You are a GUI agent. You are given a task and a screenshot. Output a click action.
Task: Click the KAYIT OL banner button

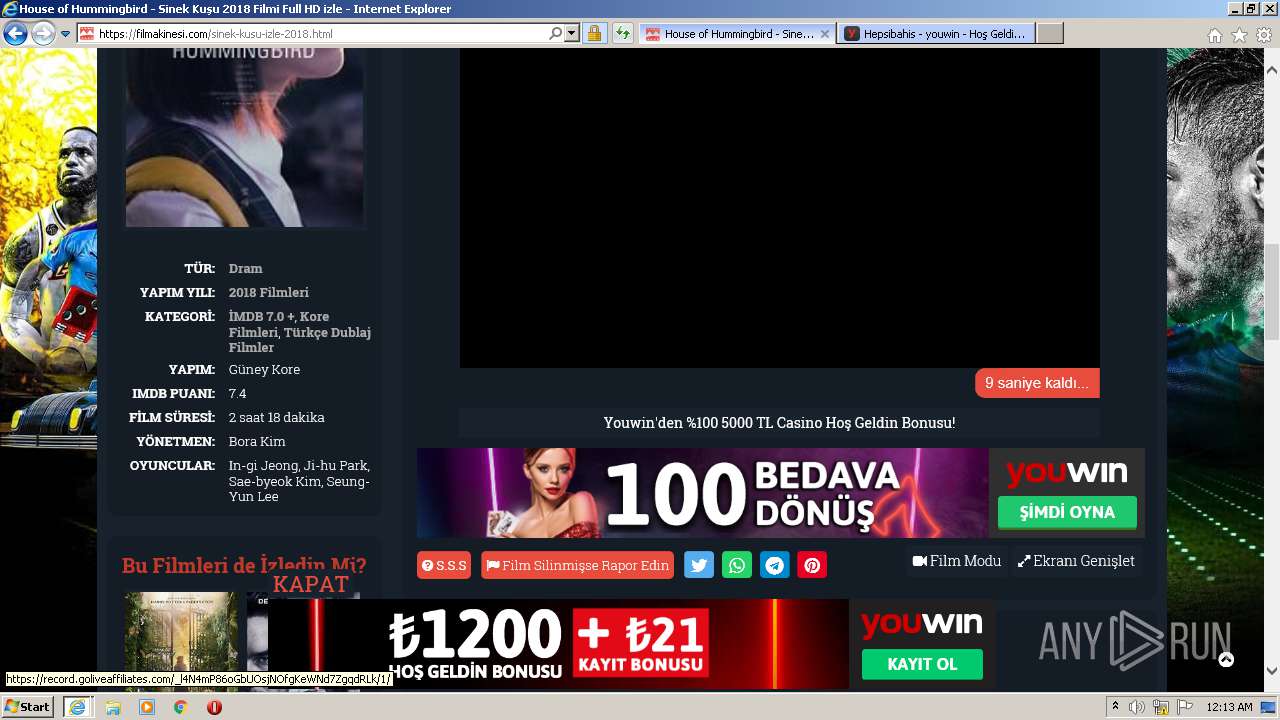click(922, 665)
